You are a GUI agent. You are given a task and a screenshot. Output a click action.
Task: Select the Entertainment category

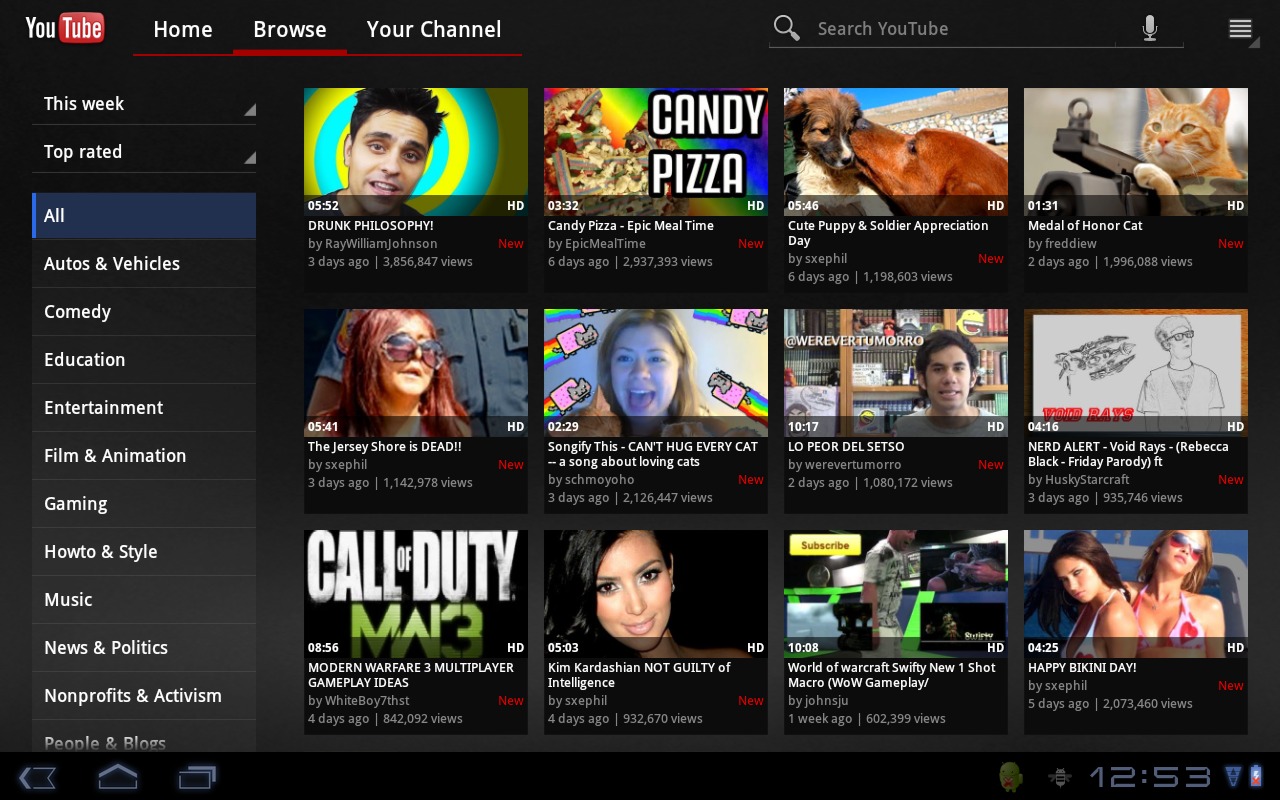(x=144, y=408)
